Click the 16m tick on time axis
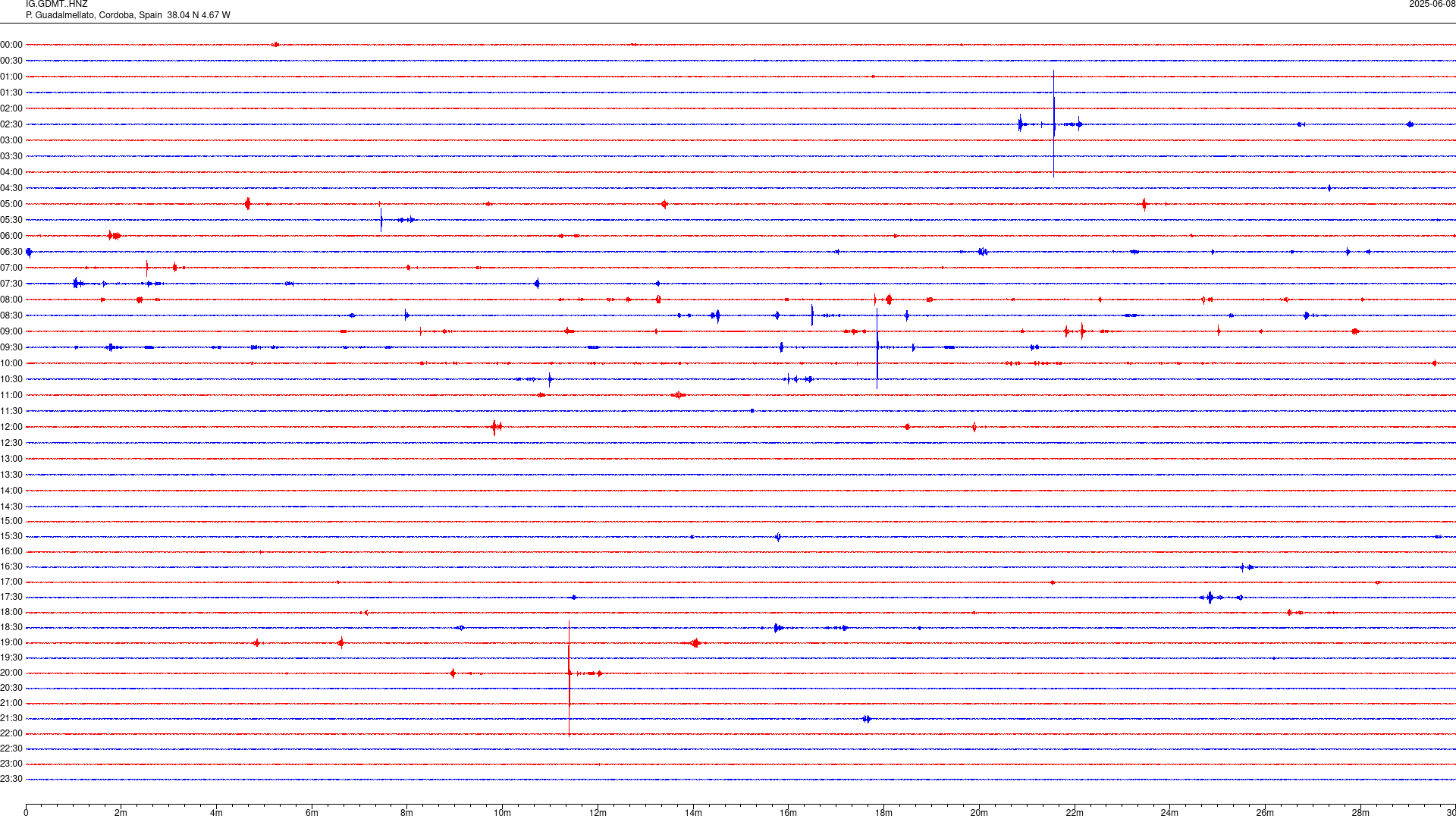Screen dimensions: 1456x819 point(789,813)
